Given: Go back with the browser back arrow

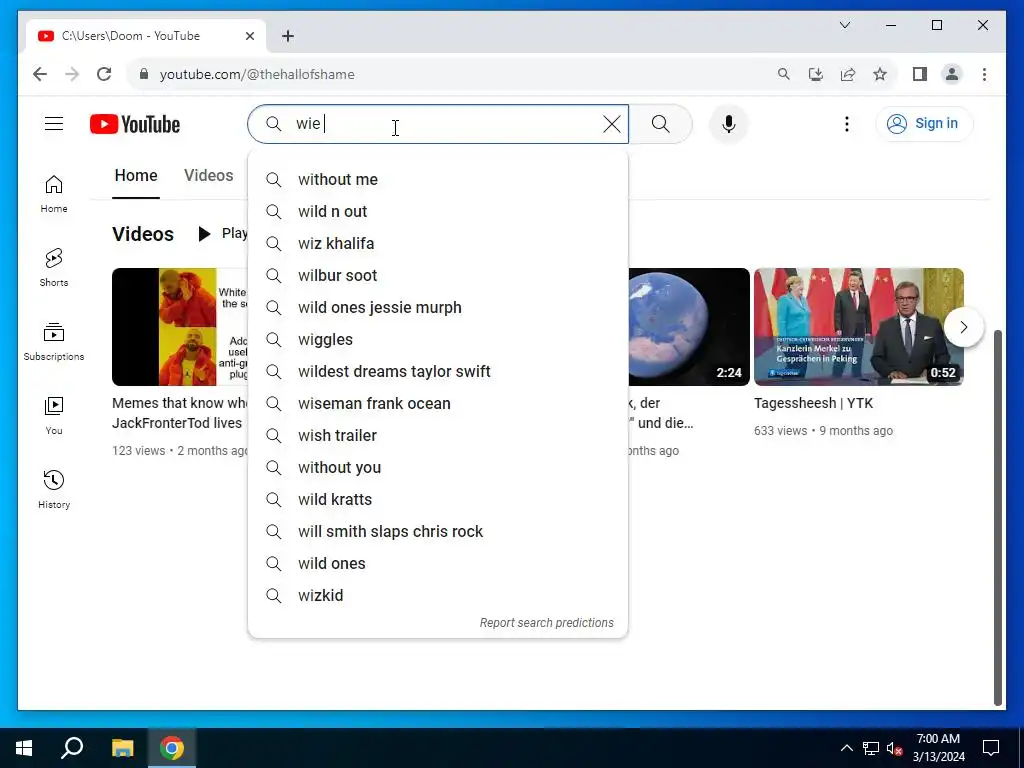Looking at the screenshot, I should click(40, 74).
